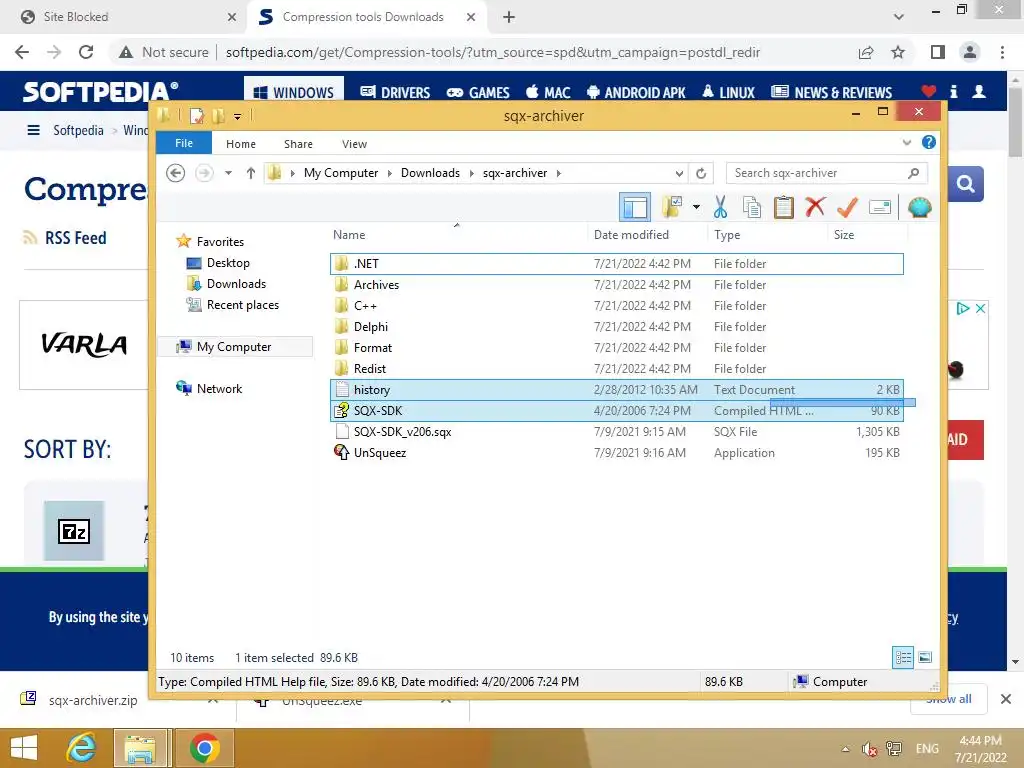The height and width of the screenshot is (768, 1024).
Task: Click the Downloads breadcrumb segment
Action: 430,173
